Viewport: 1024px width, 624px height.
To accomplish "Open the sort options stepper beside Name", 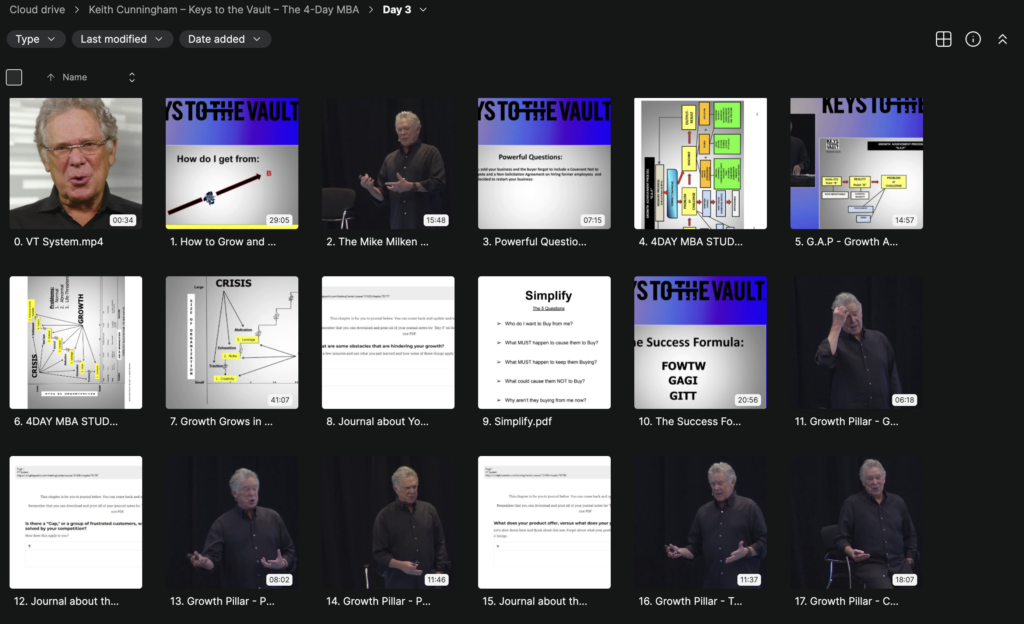I will [x=131, y=77].
